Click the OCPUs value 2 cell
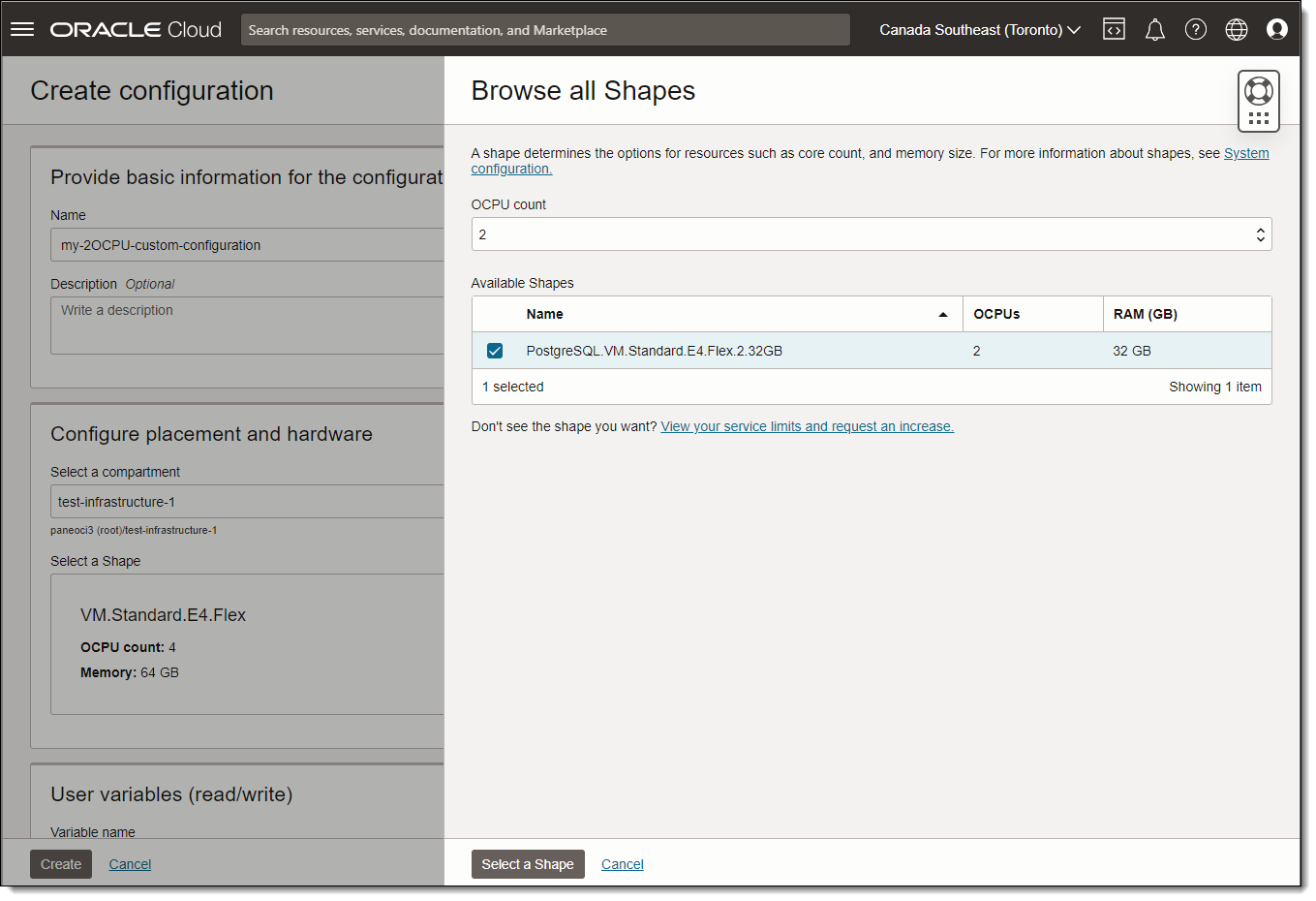The height and width of the screenshot is (901, 1316). point(977,351)
